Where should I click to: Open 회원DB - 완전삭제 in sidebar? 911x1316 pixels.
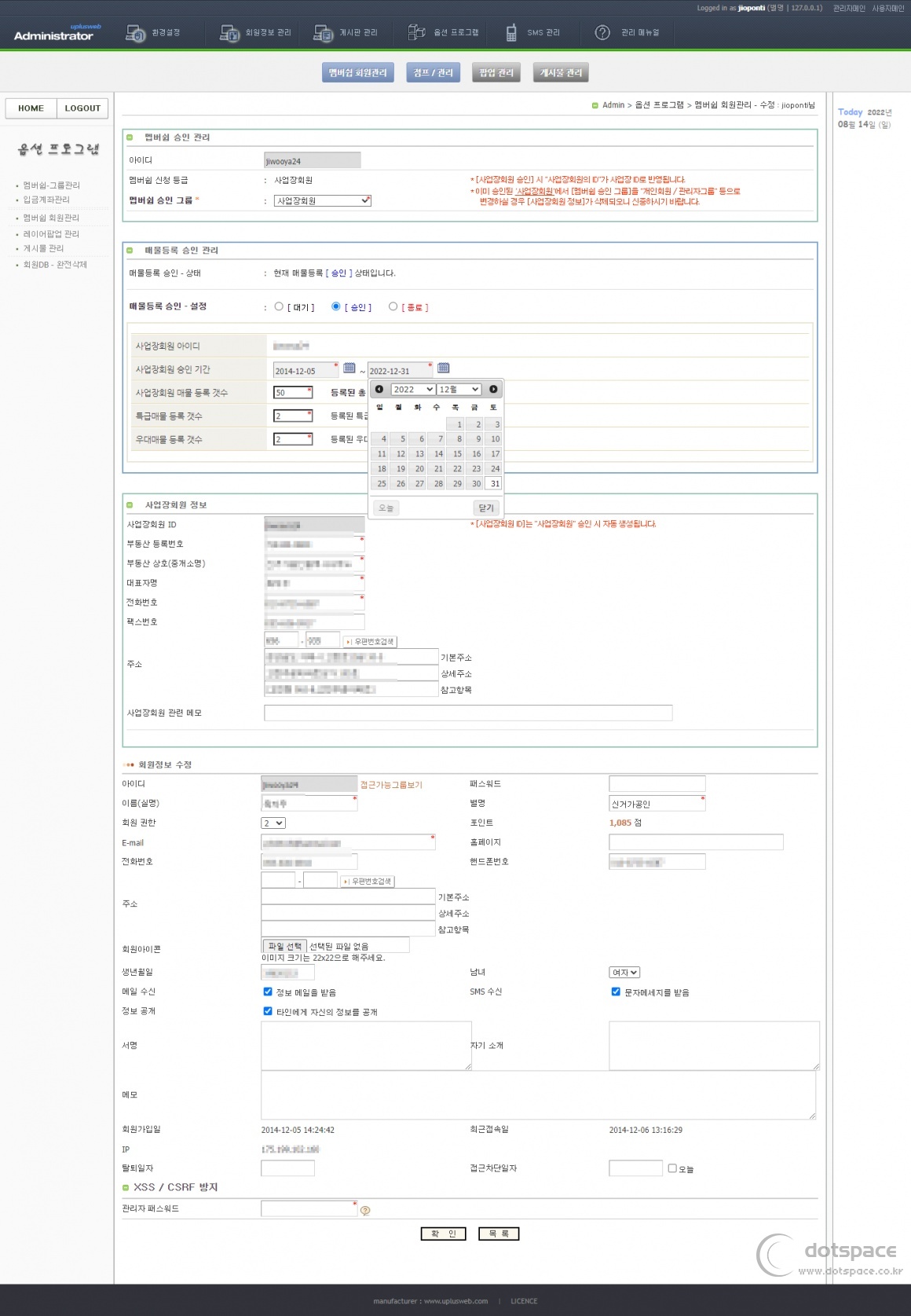click(55, 265)
